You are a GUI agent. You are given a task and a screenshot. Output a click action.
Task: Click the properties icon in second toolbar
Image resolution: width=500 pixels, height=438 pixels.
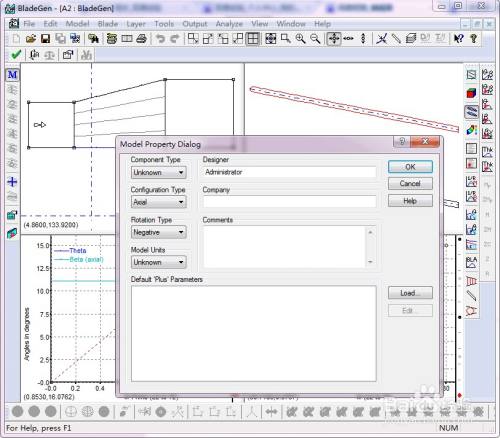tap(68, 54)
